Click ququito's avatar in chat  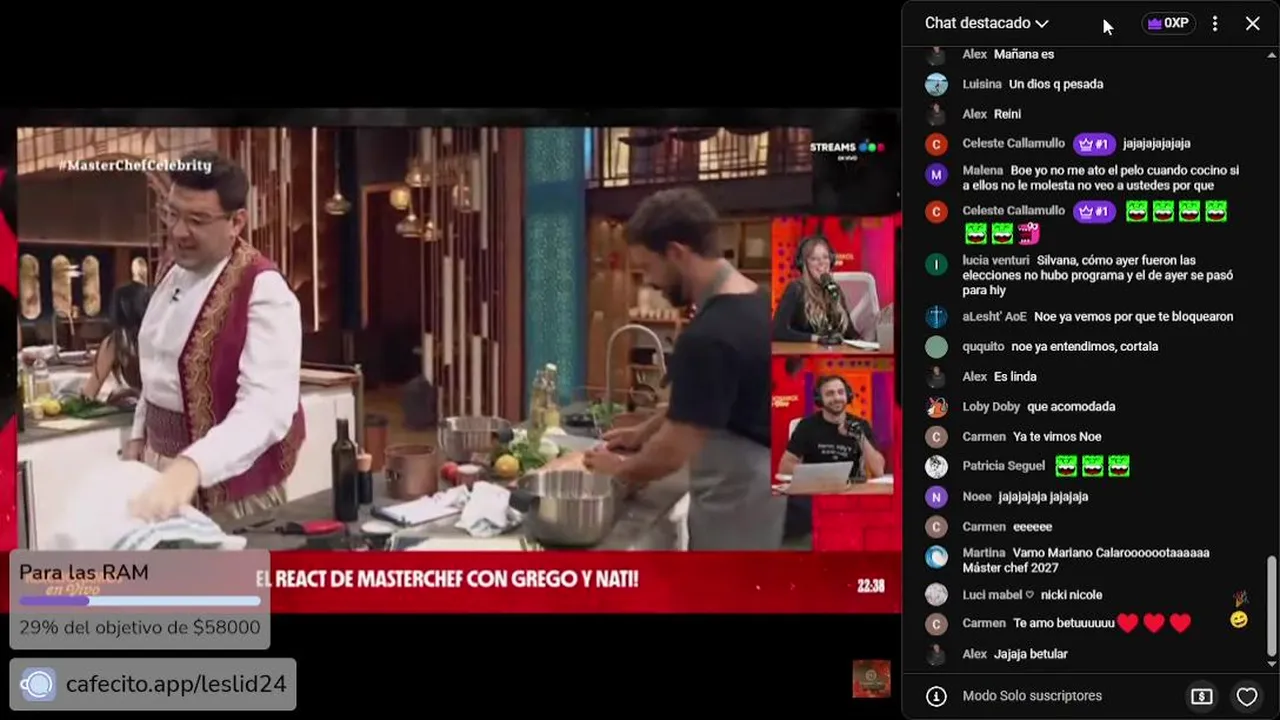(936, 347)
